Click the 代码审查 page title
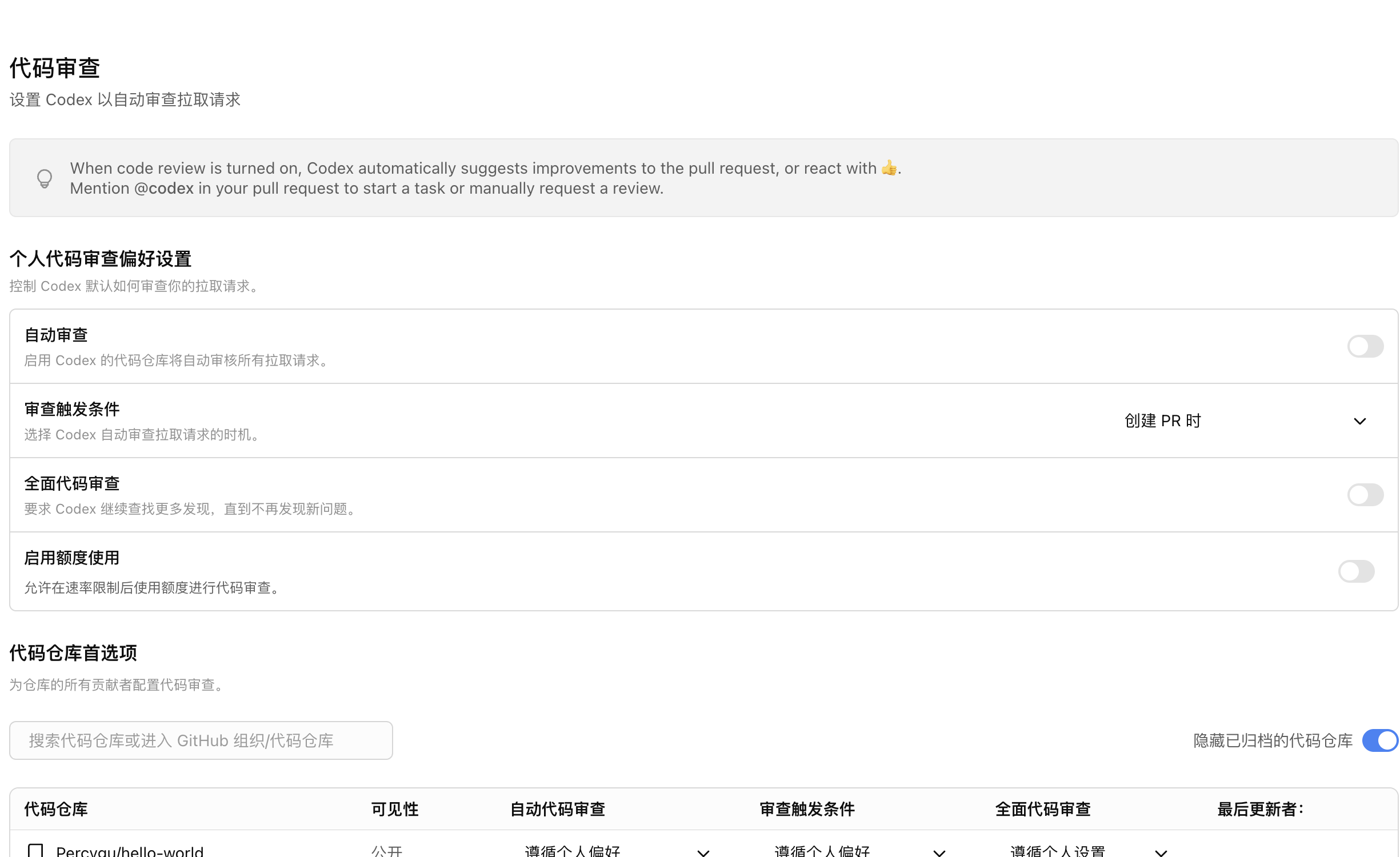The height and width of the screenshot is (857, 1400). [x=55, y=68]
